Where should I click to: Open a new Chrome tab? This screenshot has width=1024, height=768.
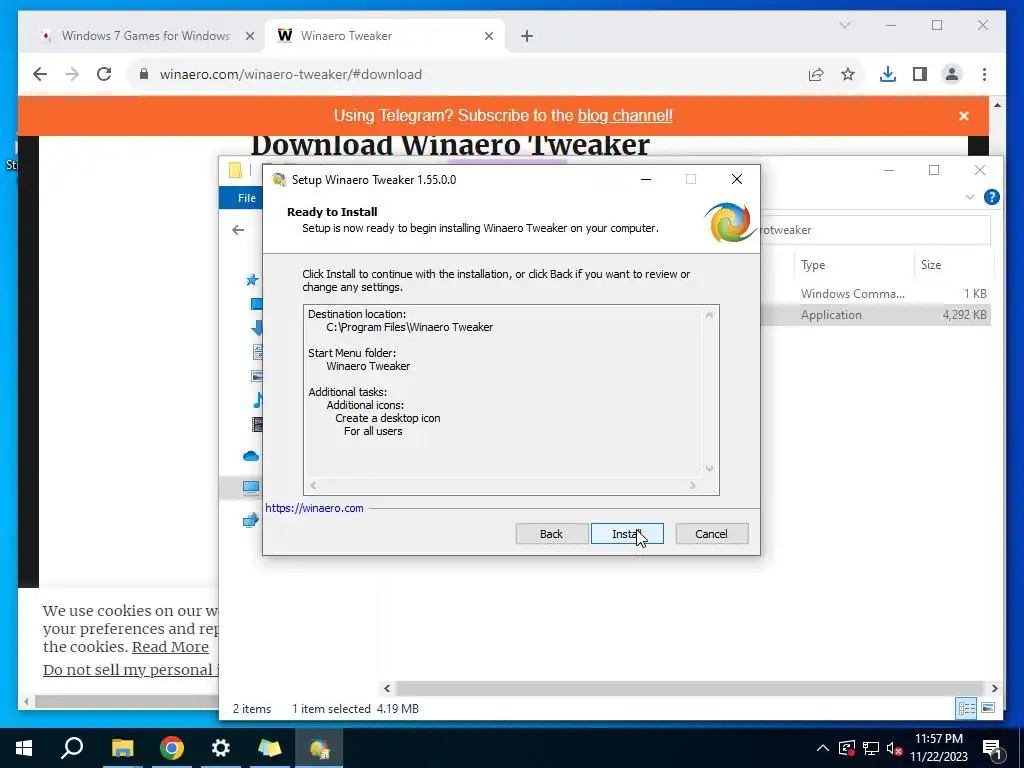click(x=527, y=36)
